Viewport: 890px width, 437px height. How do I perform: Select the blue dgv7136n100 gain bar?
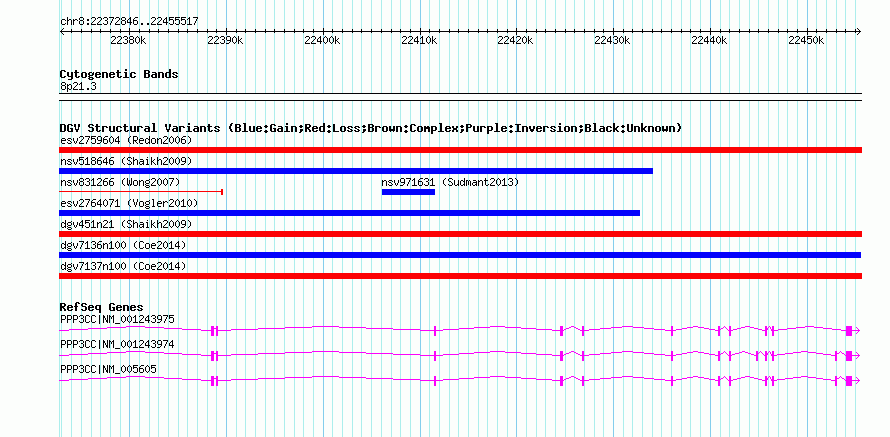click(x=460, y=255)
